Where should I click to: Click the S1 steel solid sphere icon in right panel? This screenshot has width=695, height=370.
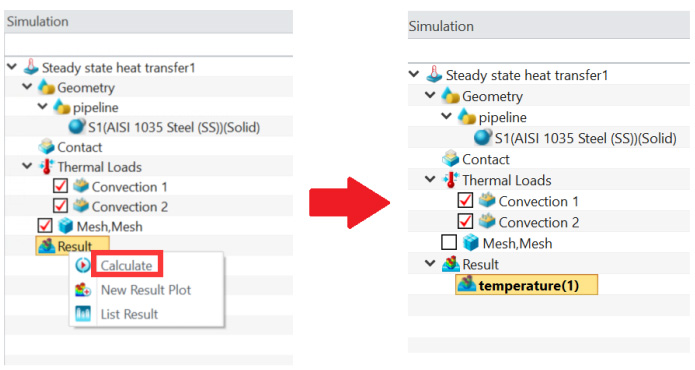click(x=482, y=138)
